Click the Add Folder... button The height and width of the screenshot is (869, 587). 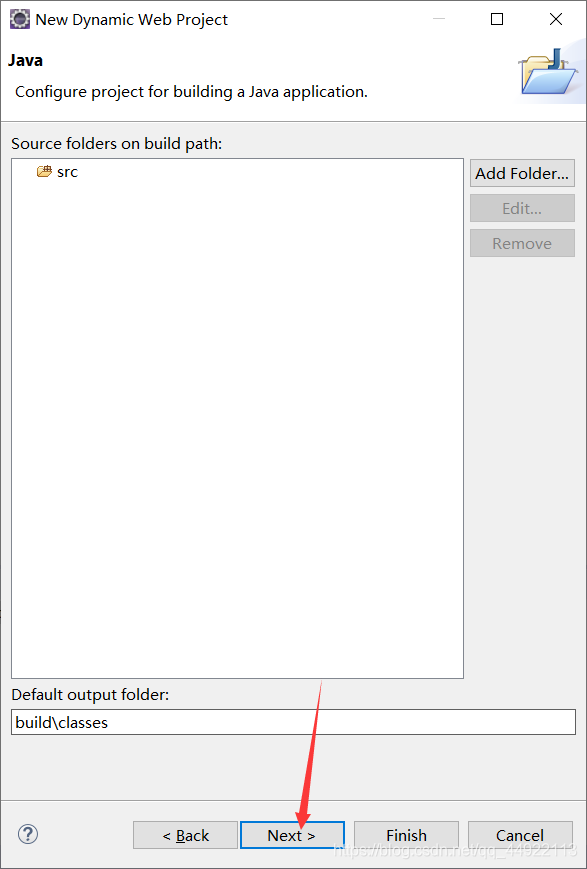(x=522, y=173)
